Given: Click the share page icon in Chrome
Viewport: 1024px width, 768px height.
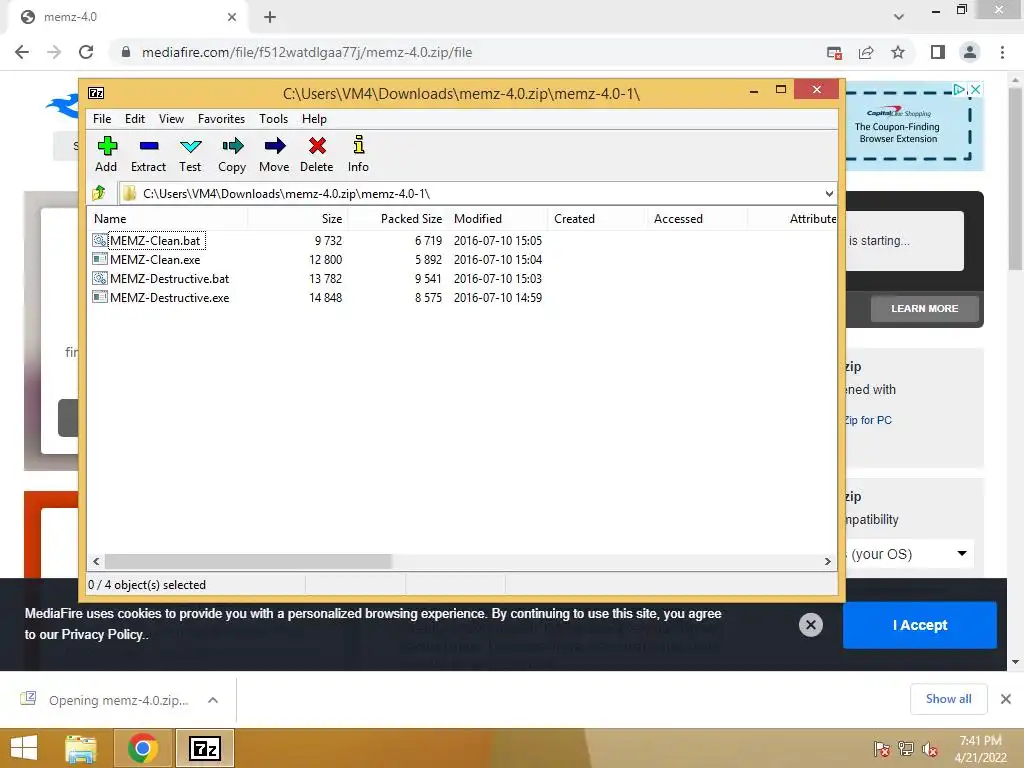Looking at the screenshot, I should click(866, 52).
